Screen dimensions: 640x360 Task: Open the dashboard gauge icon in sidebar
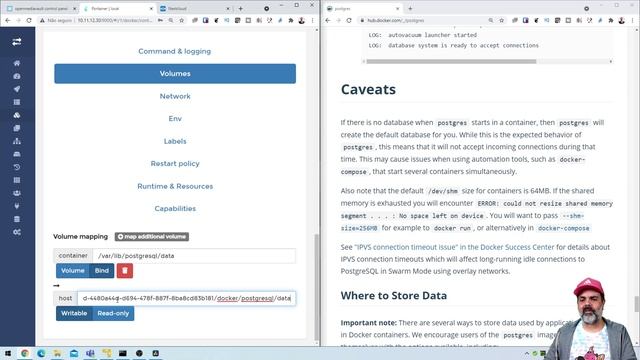pyautogui.click(x=17, y=76)
